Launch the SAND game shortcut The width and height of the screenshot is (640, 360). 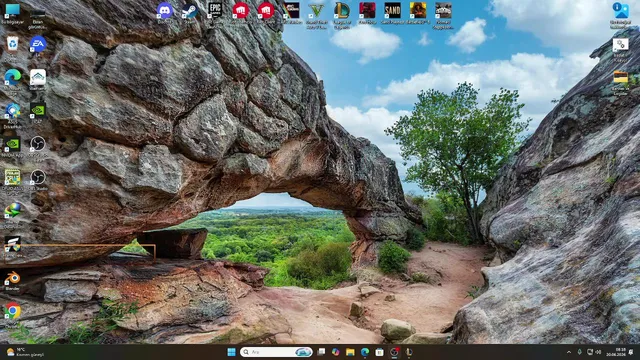[x=392, y=13]
